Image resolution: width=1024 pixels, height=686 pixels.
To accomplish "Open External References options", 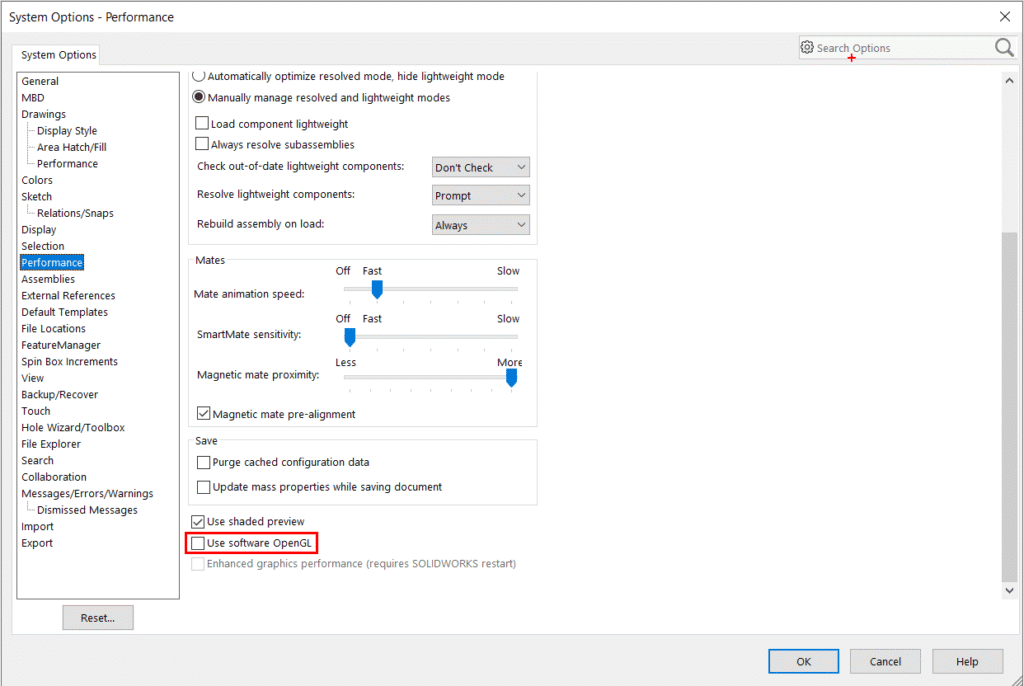I will coord(68,295).
